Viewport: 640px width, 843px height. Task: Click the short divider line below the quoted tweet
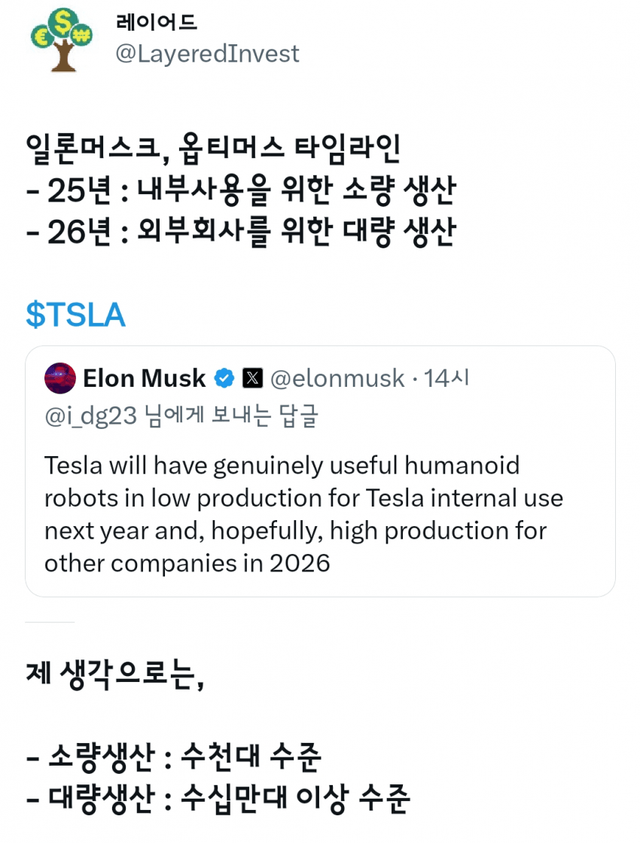pyautogui.click(x=50, y=622)
